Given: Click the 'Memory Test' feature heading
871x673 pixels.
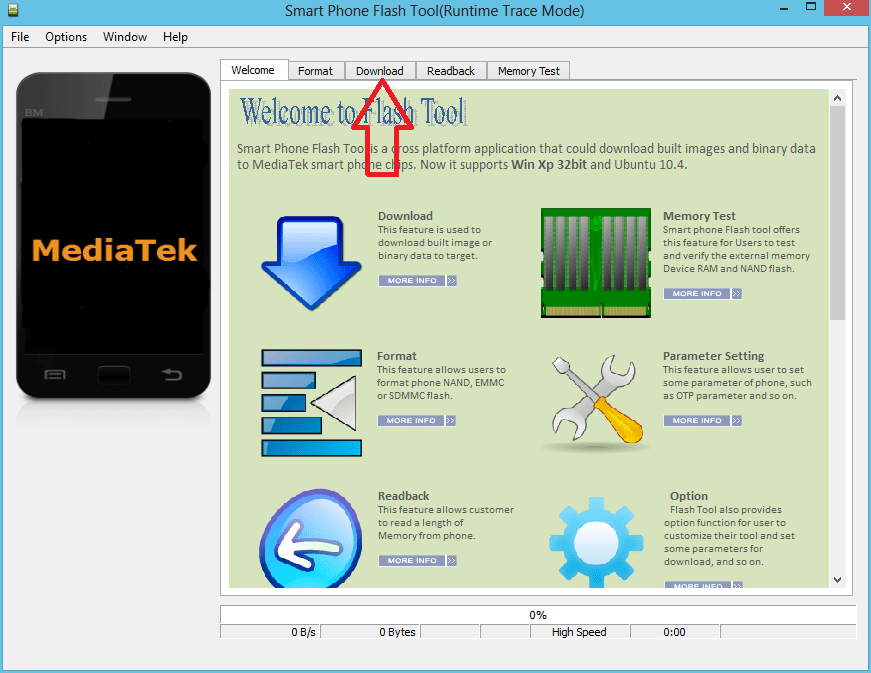Looking at the screenshot, I should point(699,216).
